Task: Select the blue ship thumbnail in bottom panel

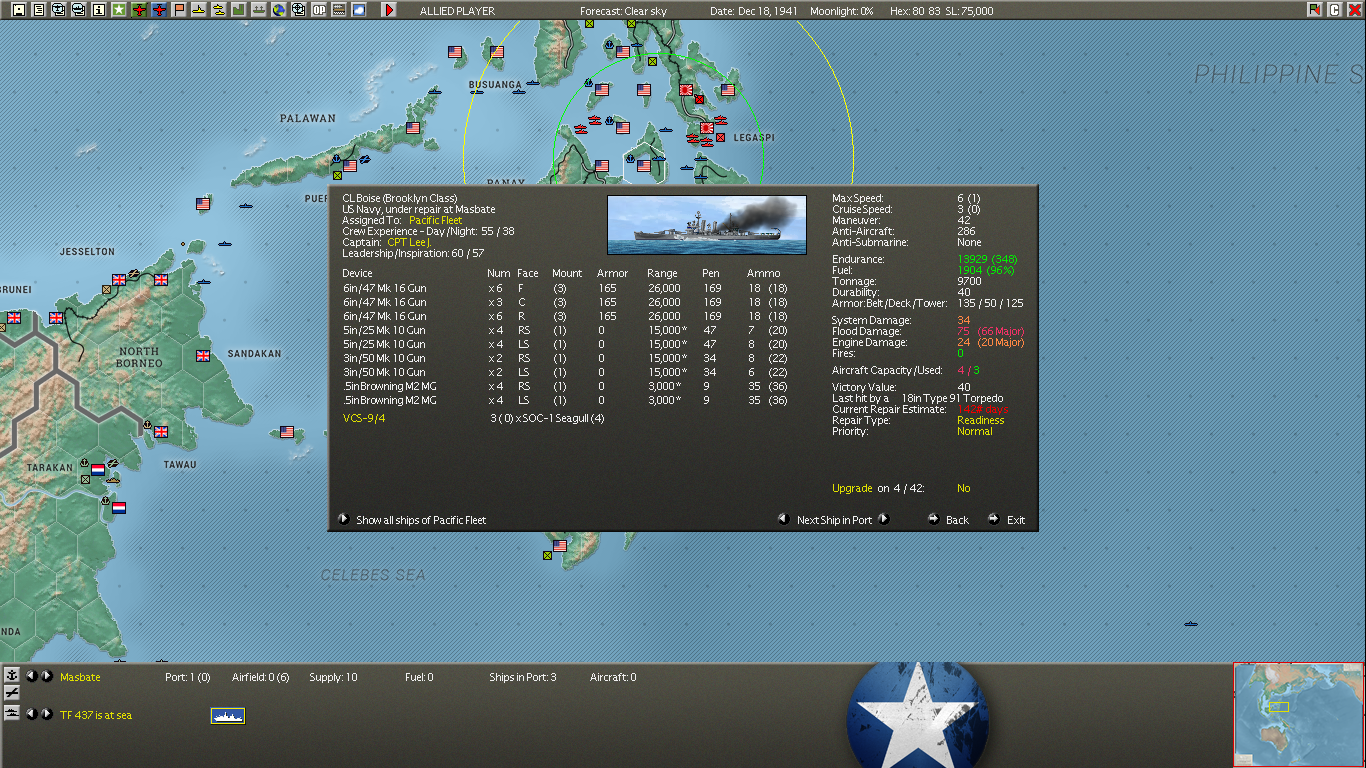Action: [228, 715]
